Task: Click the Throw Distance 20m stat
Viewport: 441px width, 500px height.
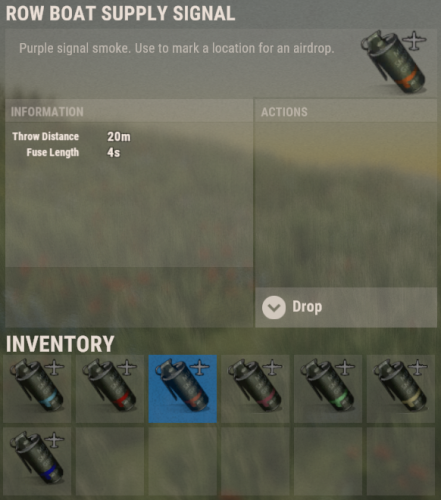Action: (x=71, y=136)
